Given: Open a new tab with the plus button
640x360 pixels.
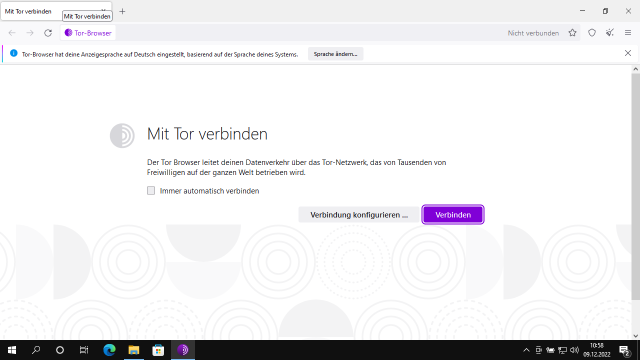Looking at the screenshot, I should 122,11.
